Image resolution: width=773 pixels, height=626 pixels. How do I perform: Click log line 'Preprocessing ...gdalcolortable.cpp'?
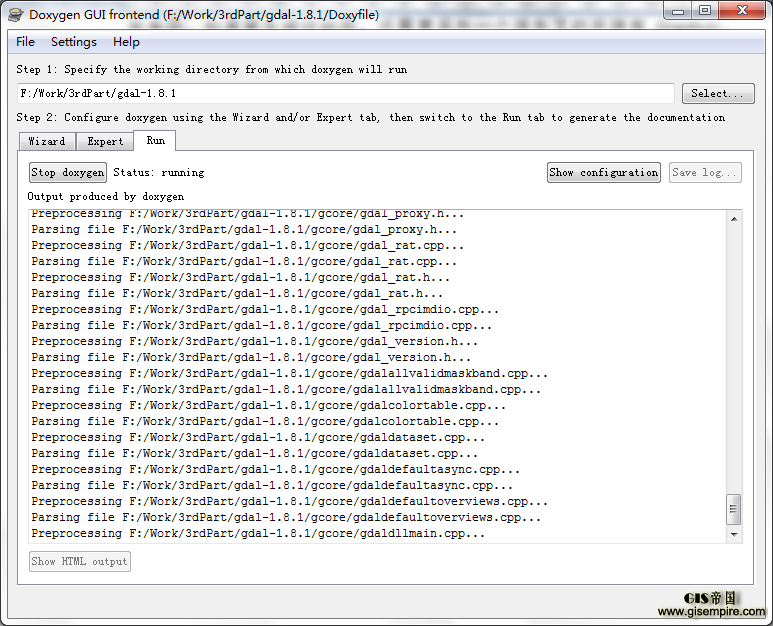coord(268,406)
